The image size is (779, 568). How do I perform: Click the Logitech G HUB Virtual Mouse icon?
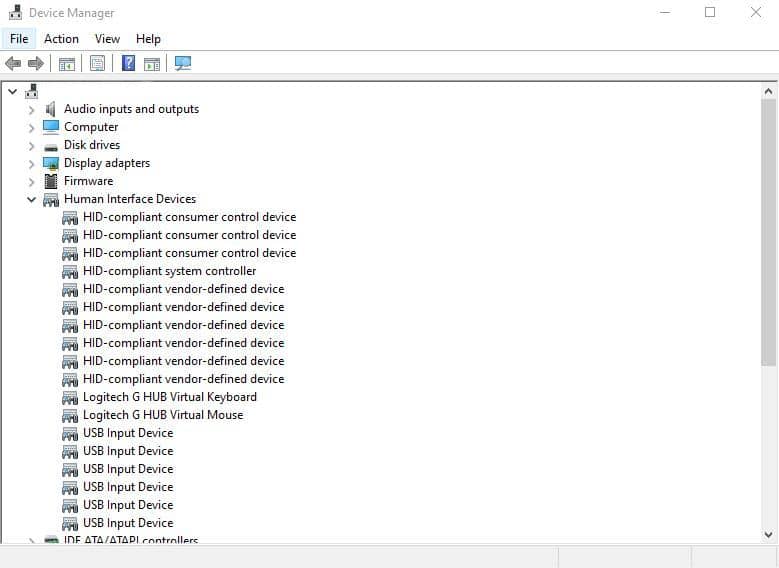70,416
